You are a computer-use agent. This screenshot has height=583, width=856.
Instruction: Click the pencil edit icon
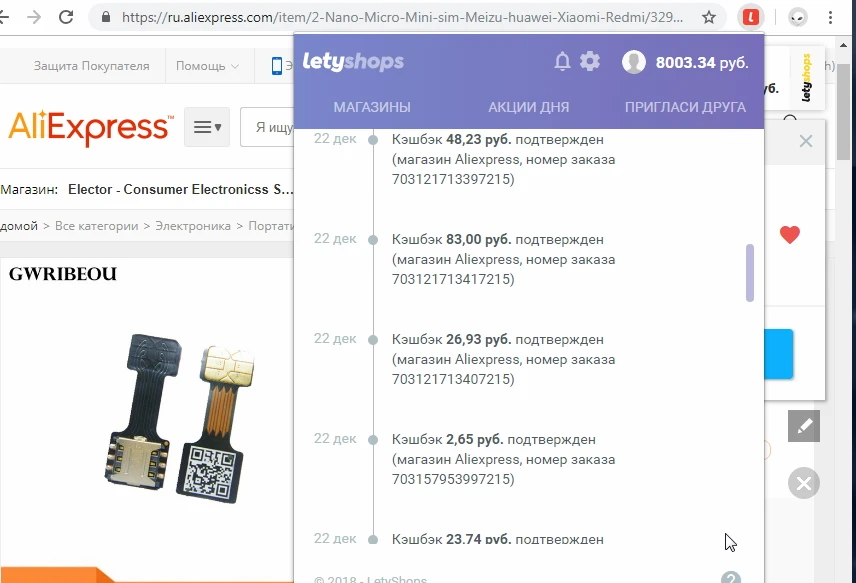pyautogui.click(x=804, y=426)
